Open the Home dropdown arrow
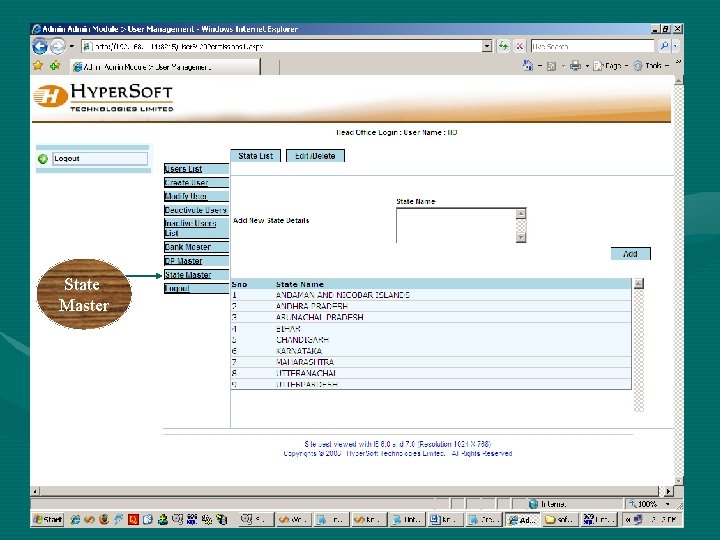The width and height of the screenshot is (720, 540). point(540,67)
